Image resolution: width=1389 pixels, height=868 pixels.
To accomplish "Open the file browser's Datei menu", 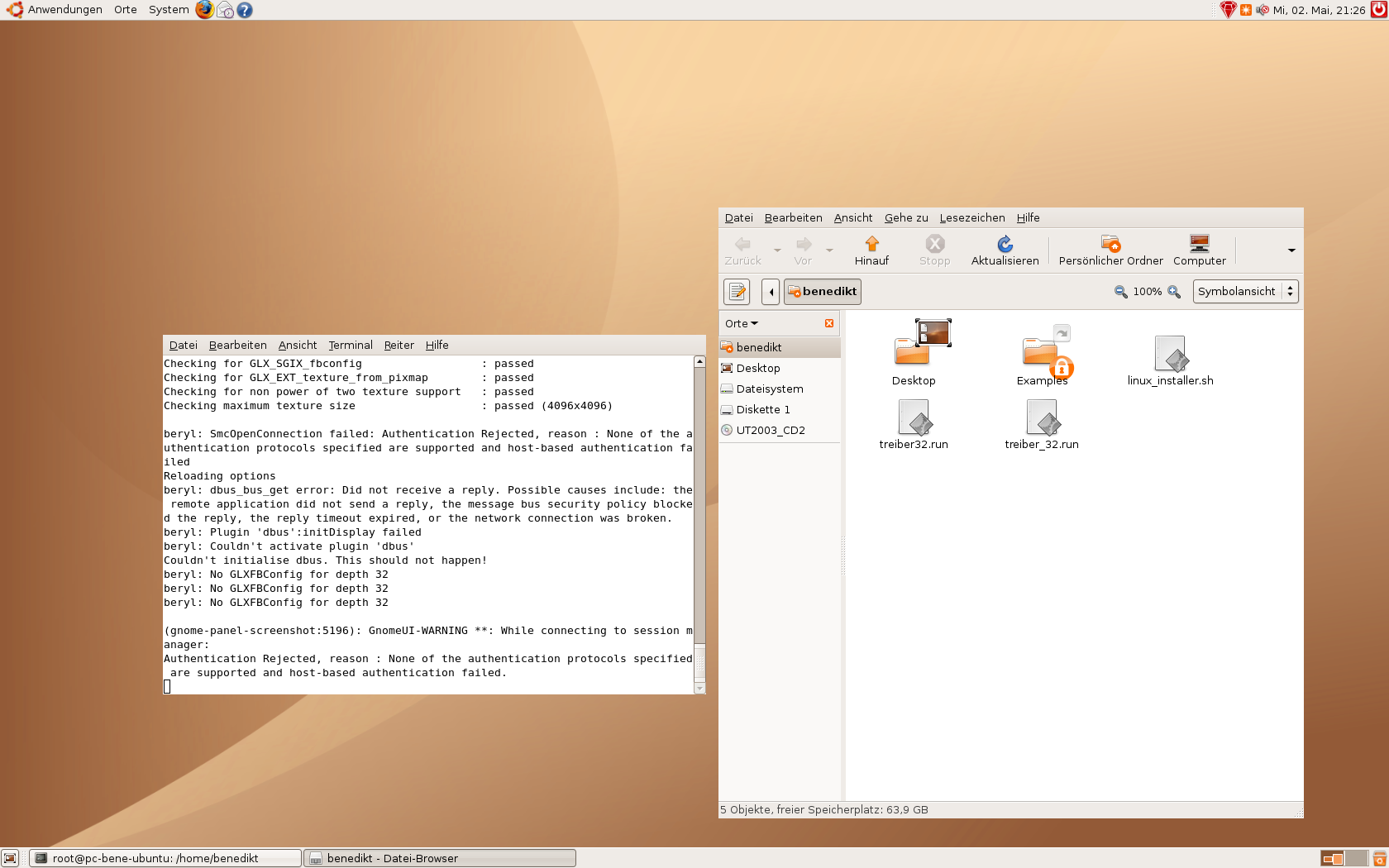I will tap(739, 218).
